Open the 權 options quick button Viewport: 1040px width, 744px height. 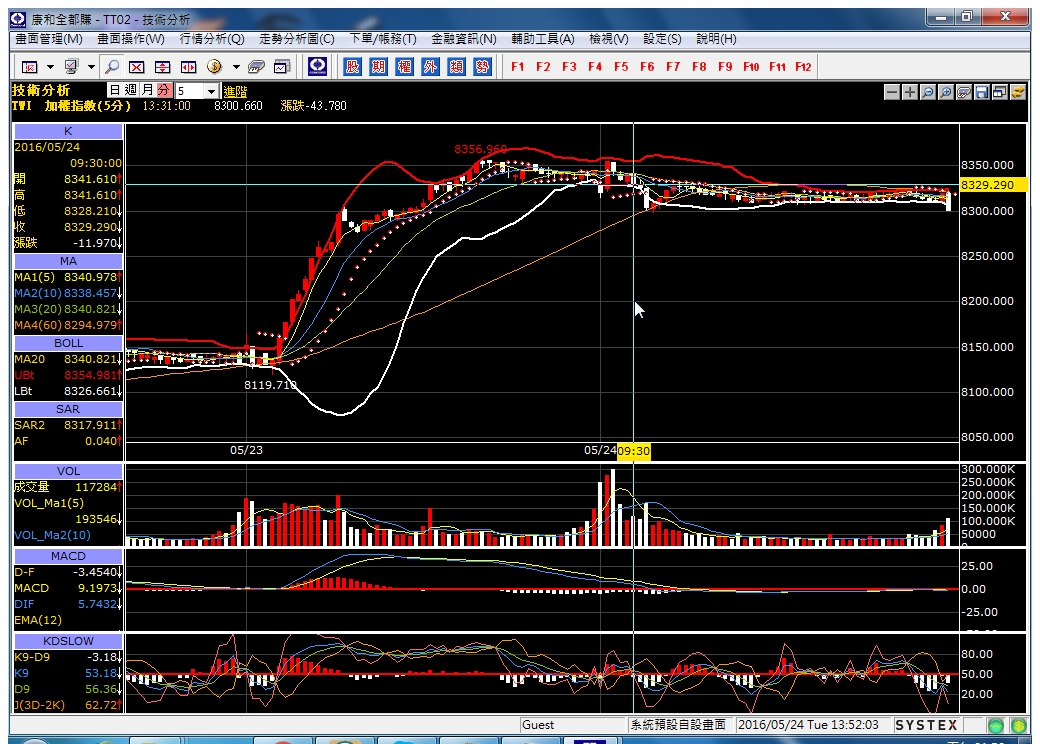tap(404, 66)
